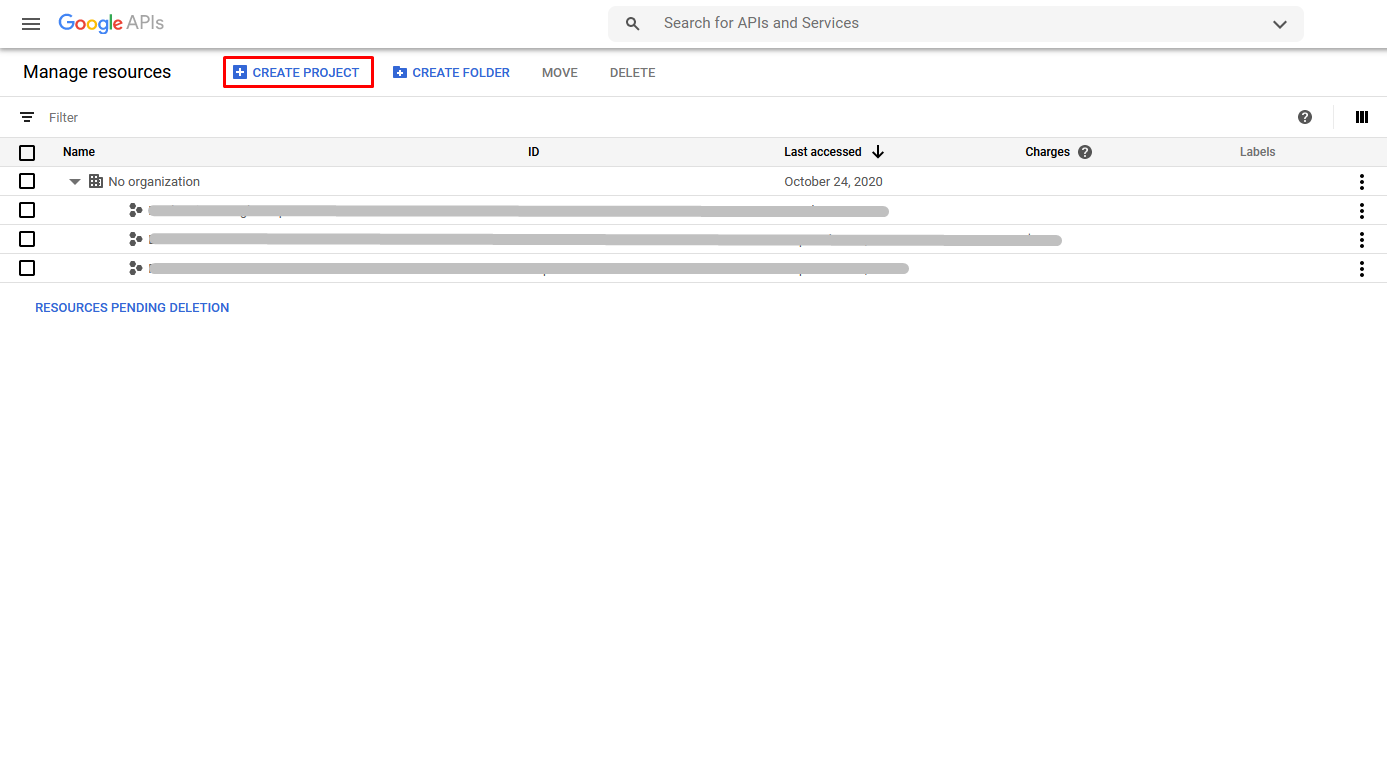Collapse the No organization tree node
This screenshot has width=1387, height=769.
[x=74, y=181]
